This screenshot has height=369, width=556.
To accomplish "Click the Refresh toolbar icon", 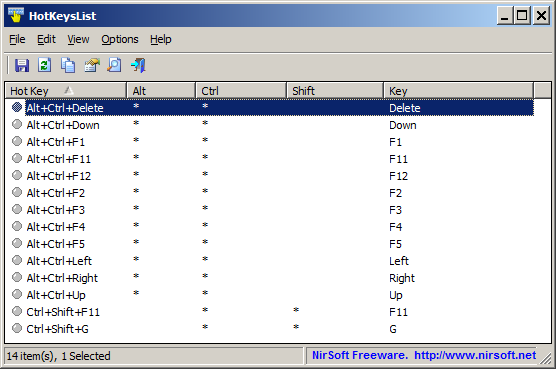I will (45, 66).
